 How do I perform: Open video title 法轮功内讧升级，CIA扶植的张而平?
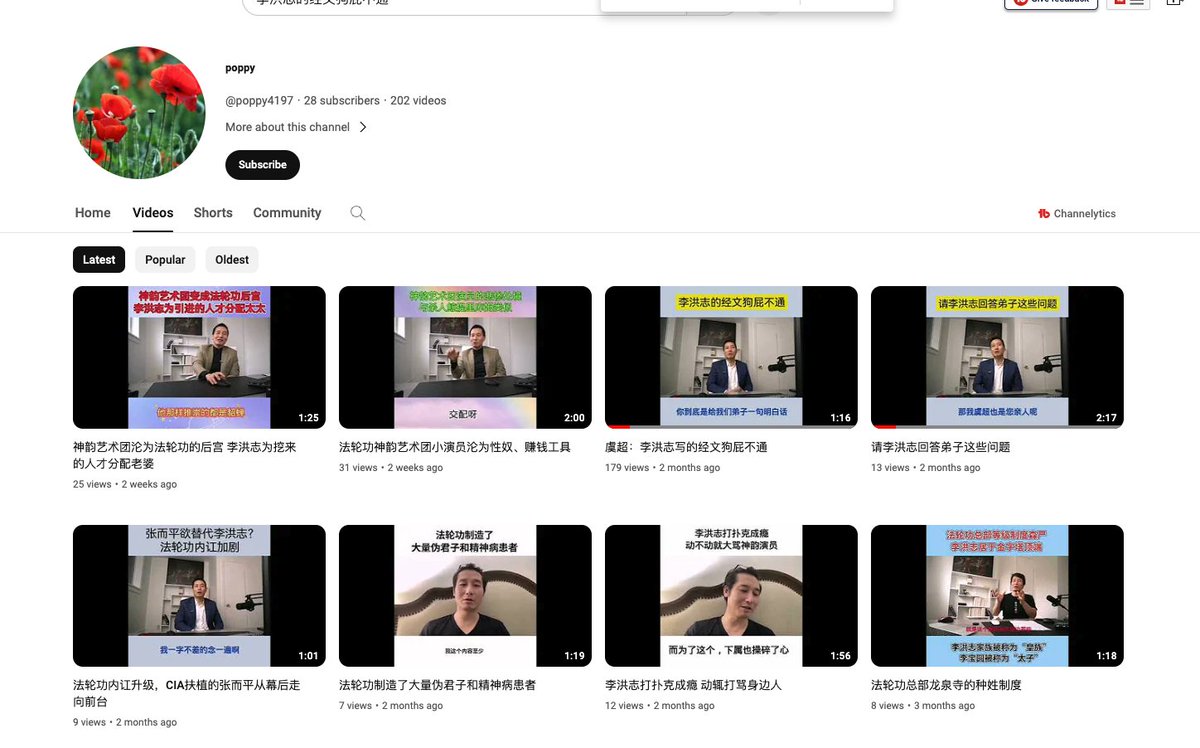pos(187,694)
